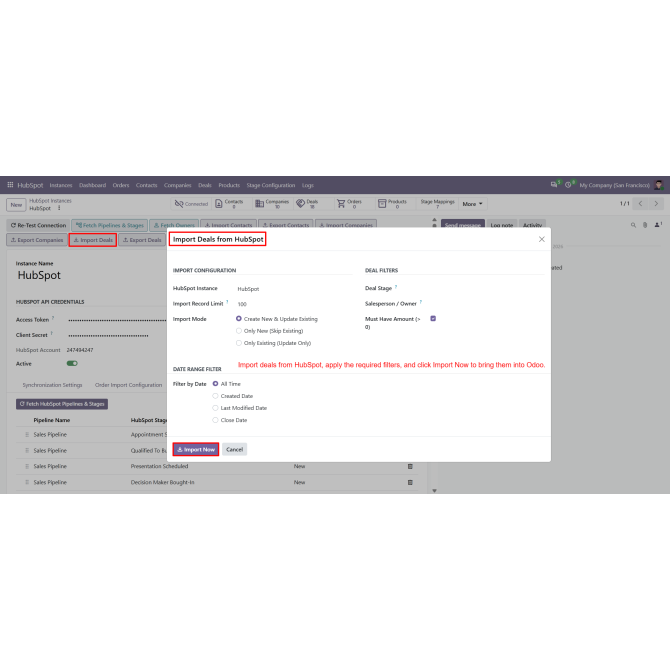The height and width of the screenshot is (670, 670).
Task: Click the Access Token field
Action: (x=117, y=320)
